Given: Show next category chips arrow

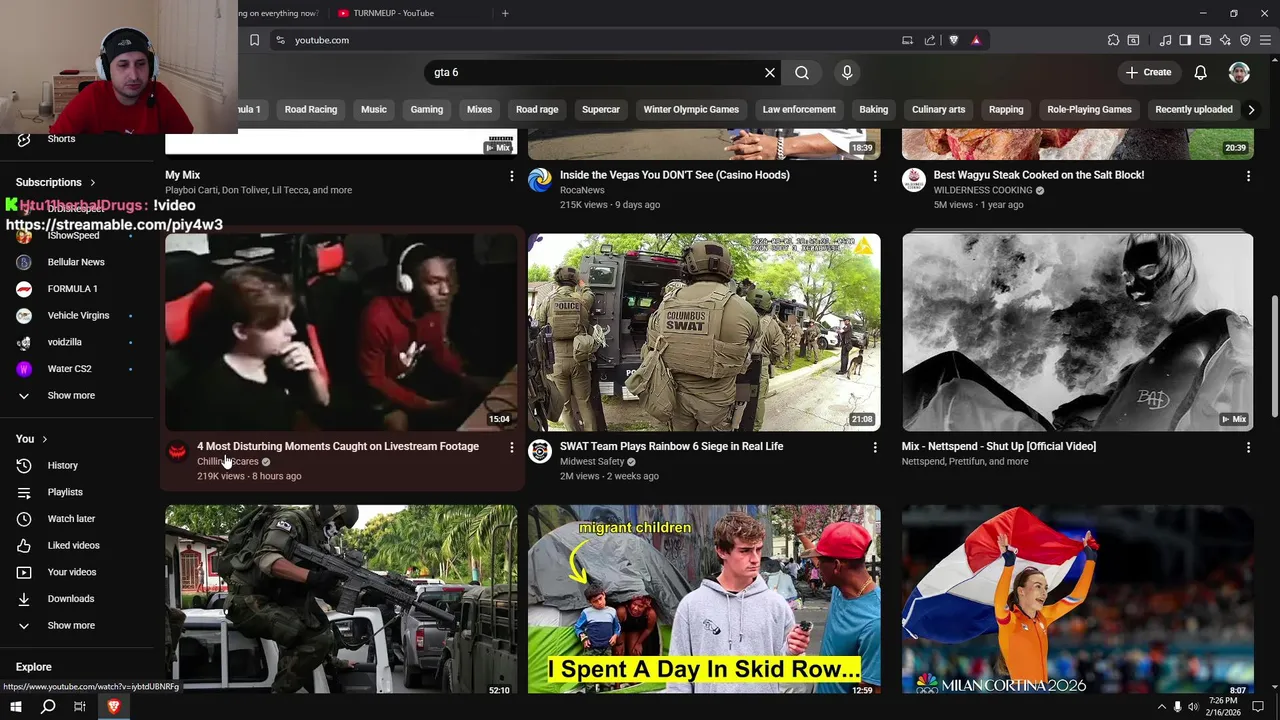Looking at the screenshot, I should 1251,109.
